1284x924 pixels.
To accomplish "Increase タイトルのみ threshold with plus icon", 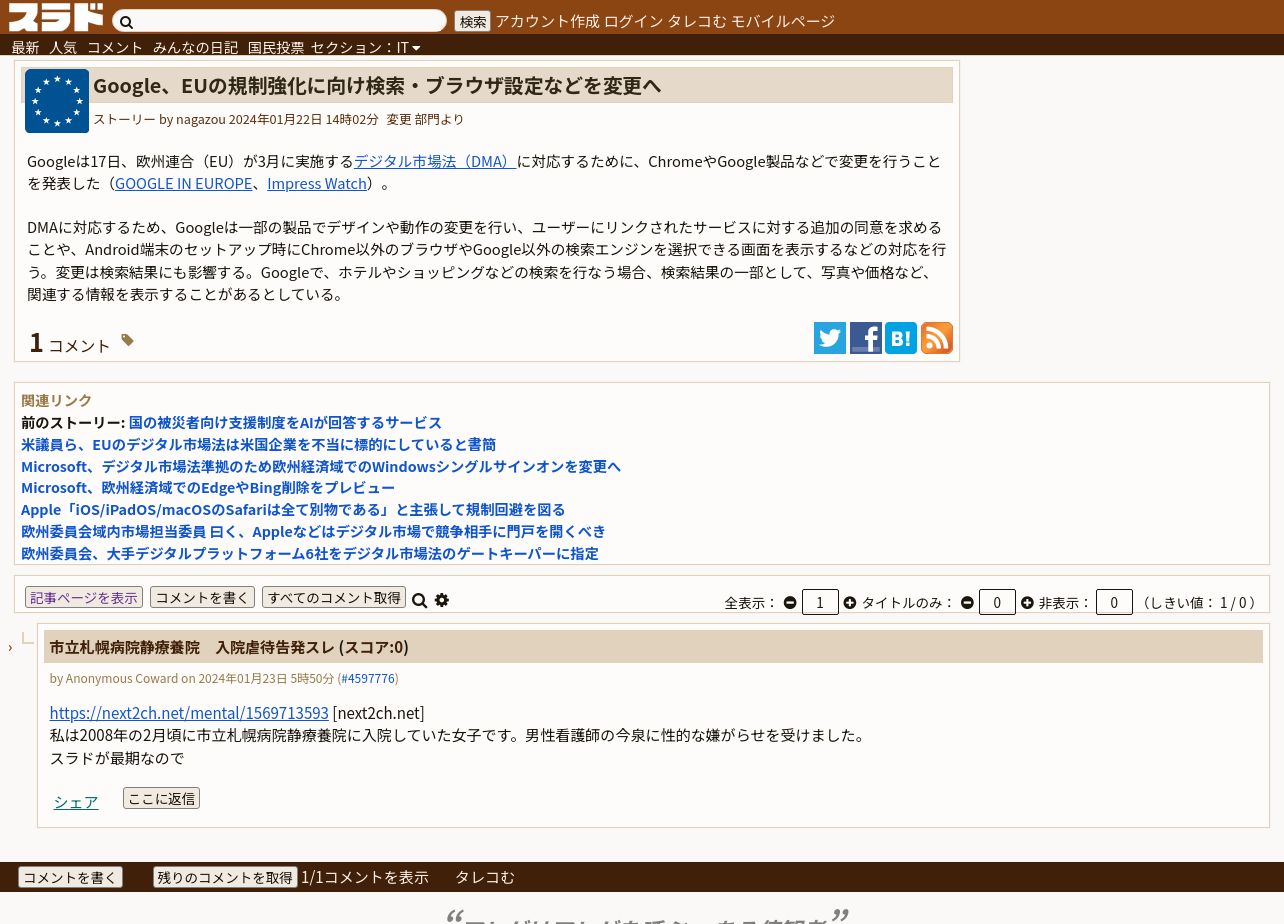I will 1027,603.
